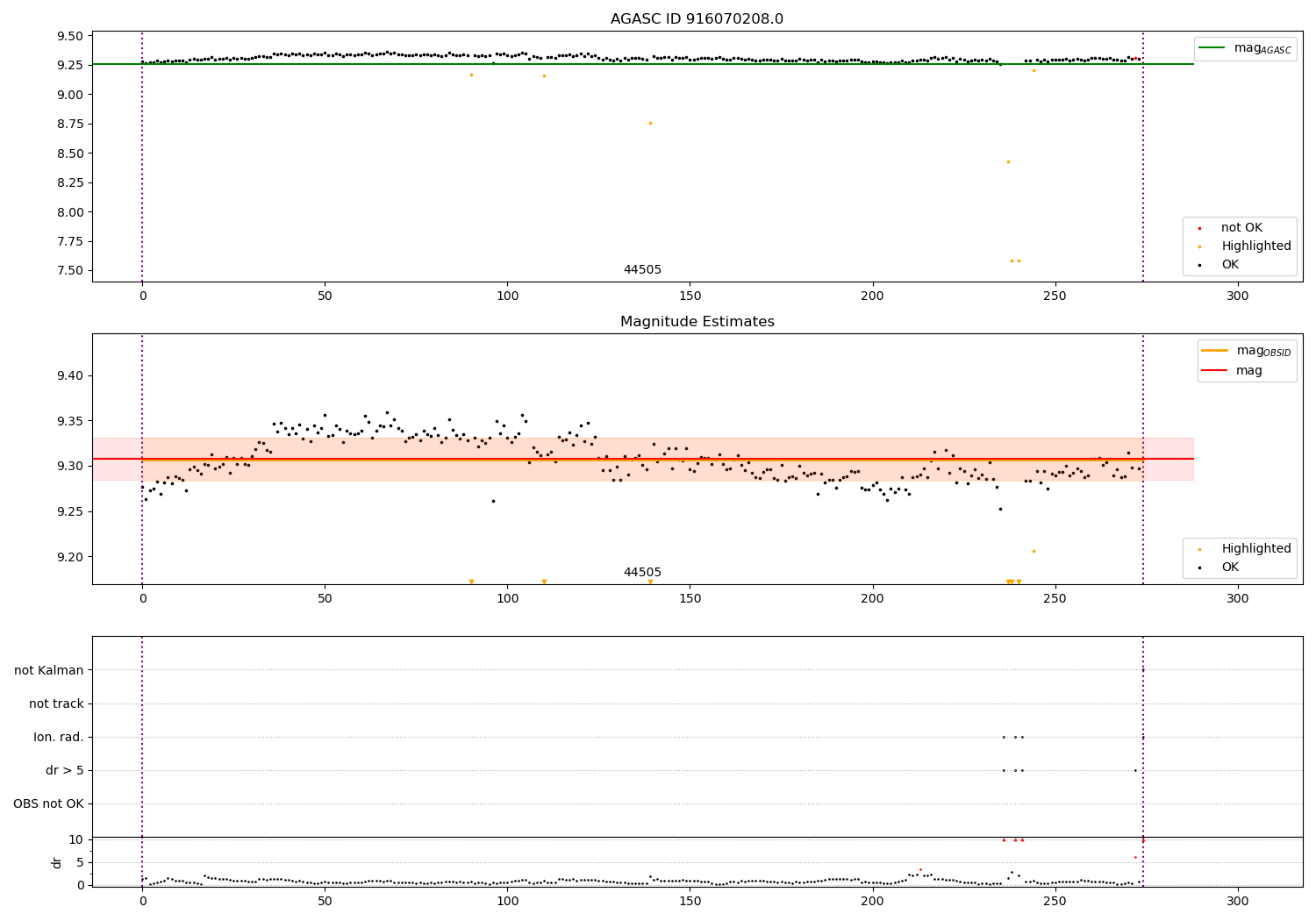1316x921 pixels.
Task: Click the 'not track' axis label
Action: (x=56, y=704)
